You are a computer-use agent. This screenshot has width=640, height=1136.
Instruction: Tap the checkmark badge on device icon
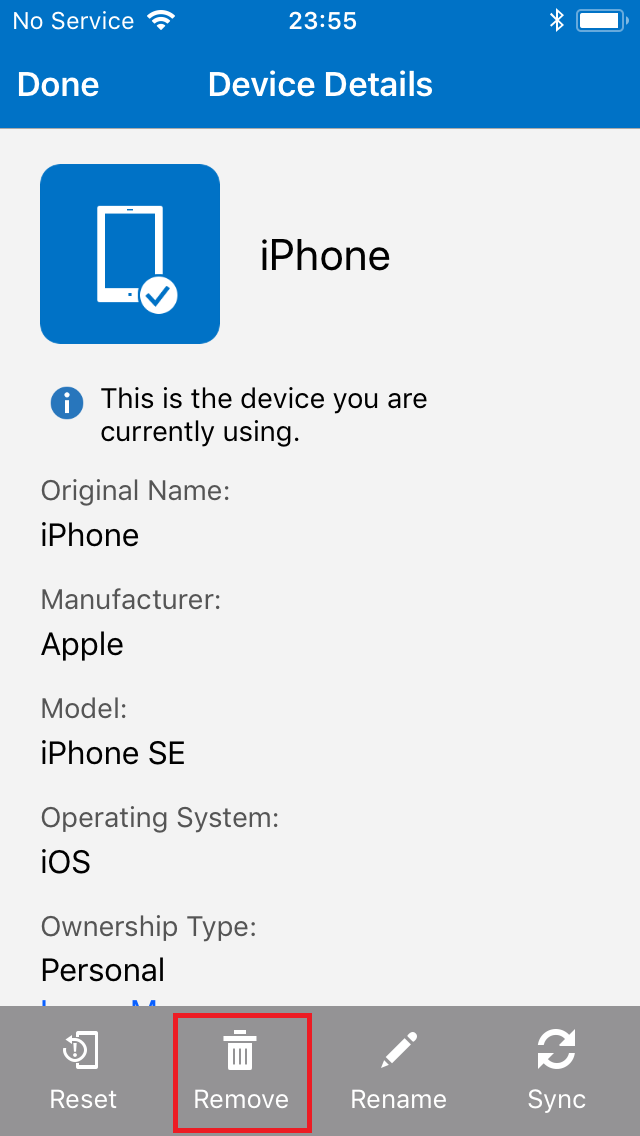coord(159,295)
